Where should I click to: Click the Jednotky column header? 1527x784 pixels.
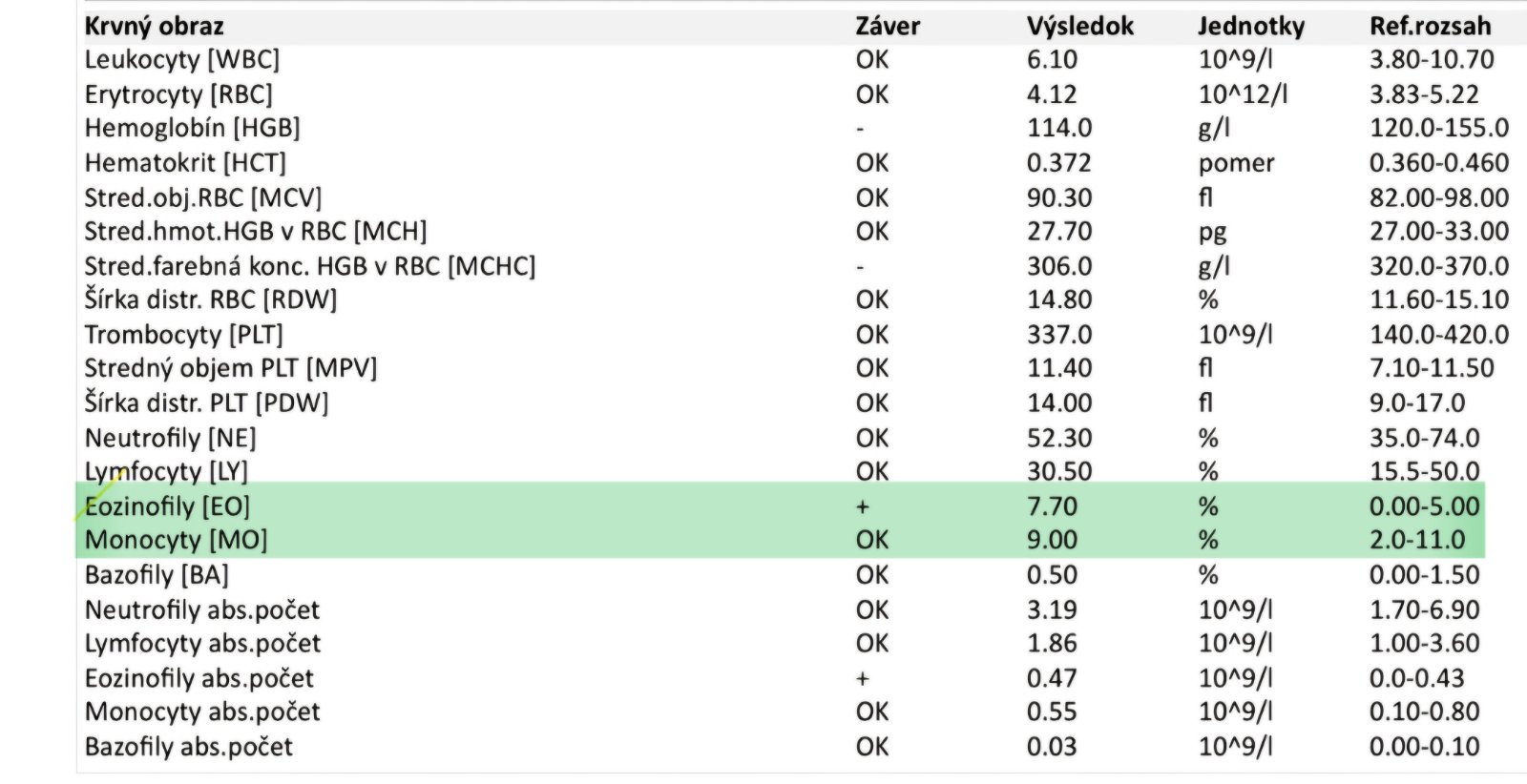click(1250, 26)
